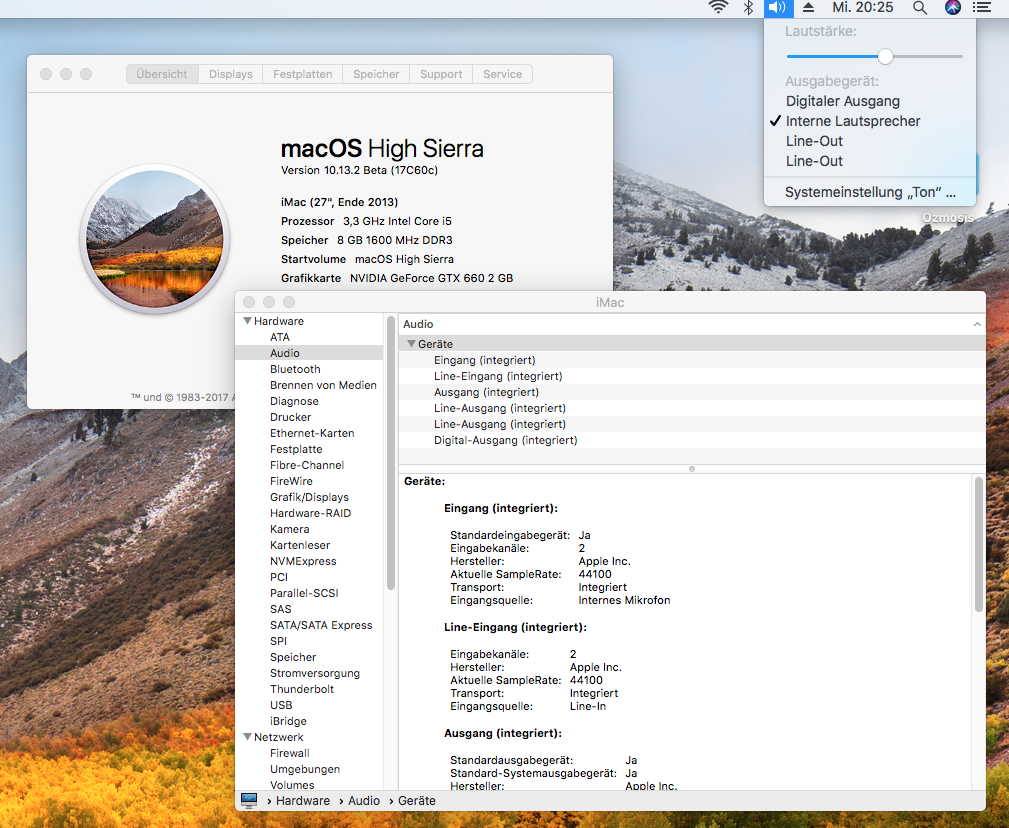Launch Siri from the menu bar

pos(952,7)
